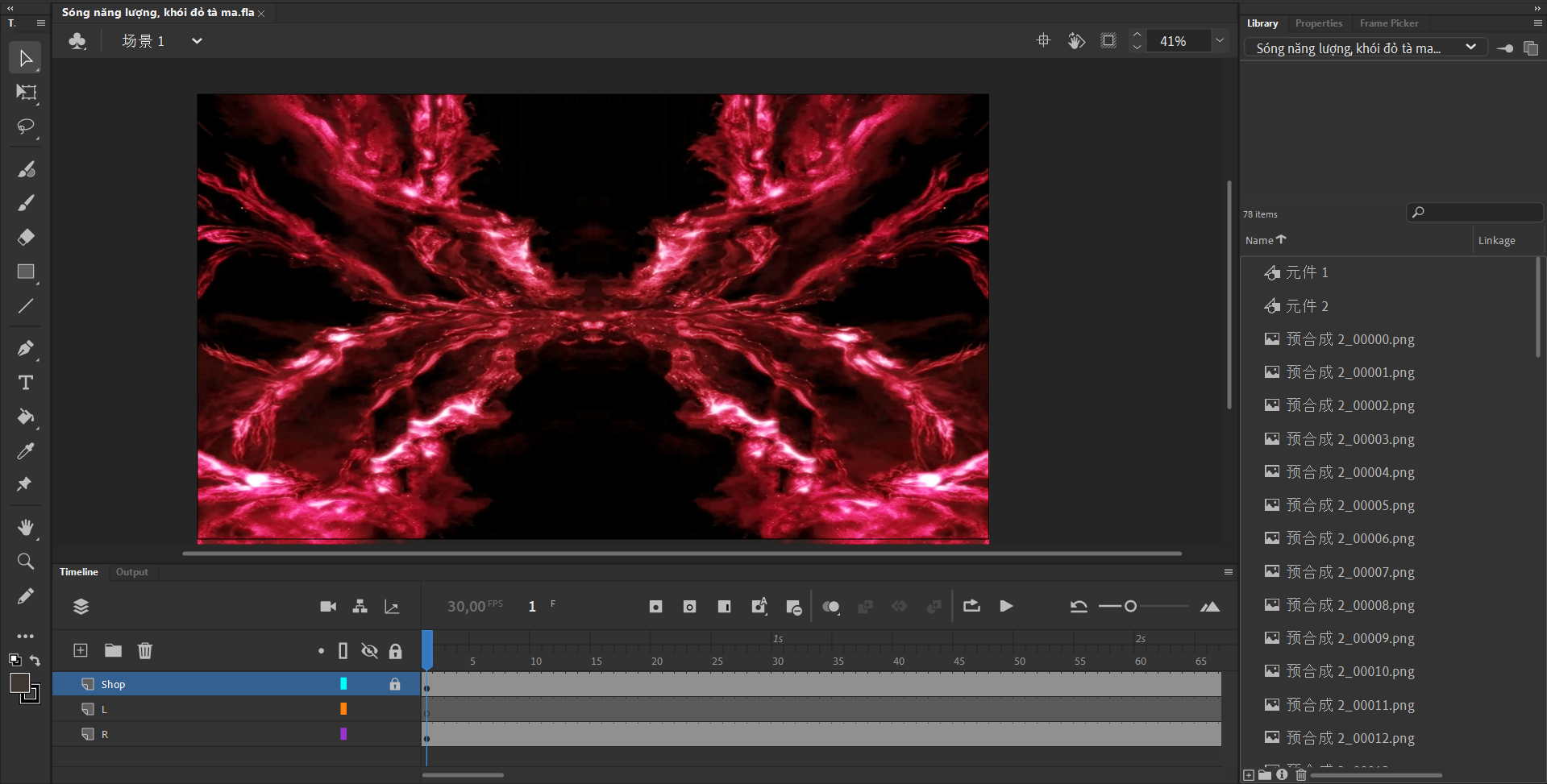Select the Free Transform tool

pyautogui.click(x=26, y=93)
